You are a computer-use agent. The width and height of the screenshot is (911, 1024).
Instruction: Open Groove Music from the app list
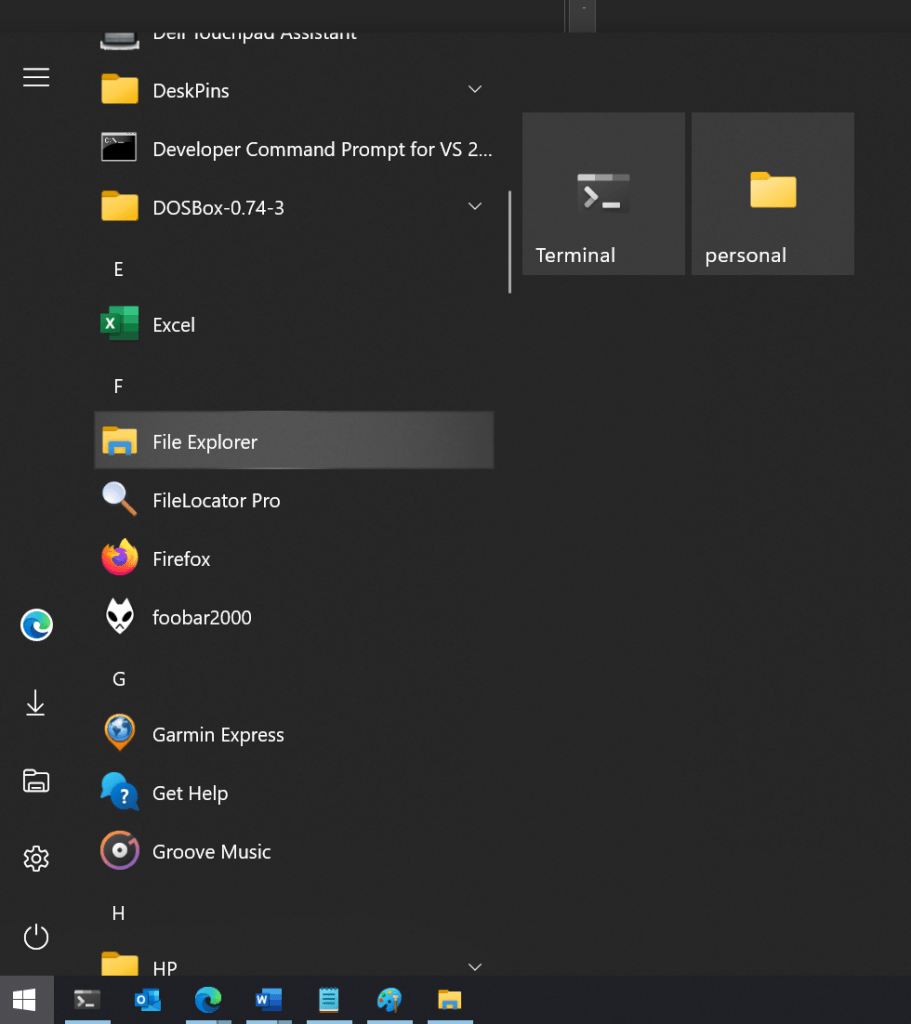tap(211, 852)
